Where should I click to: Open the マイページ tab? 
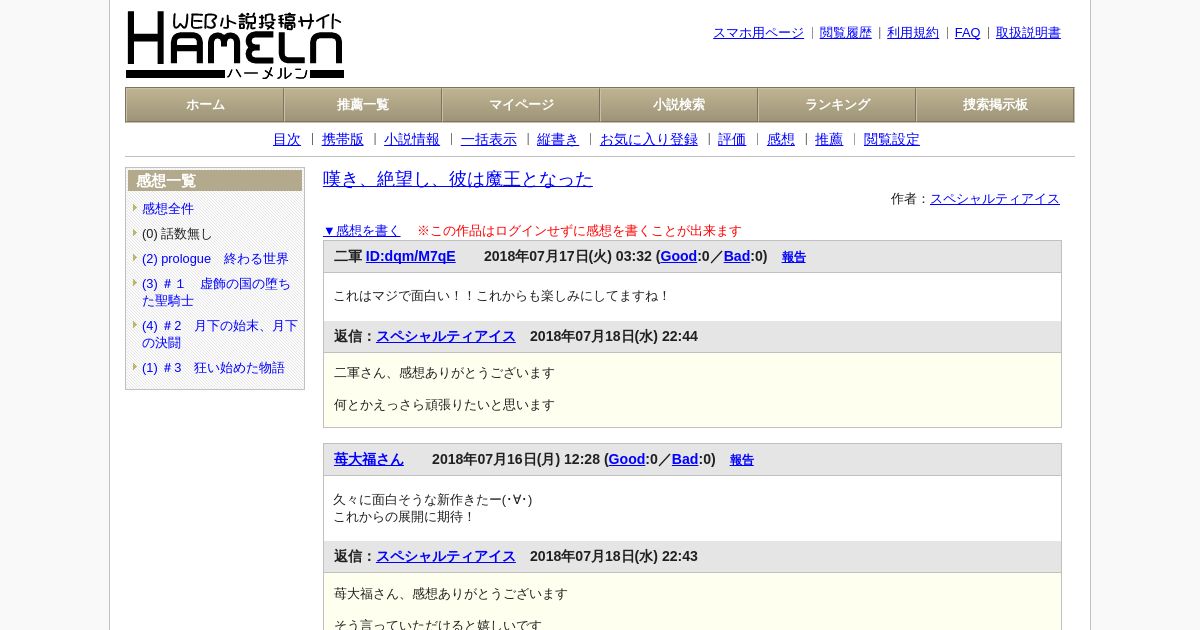coord(521,105)
